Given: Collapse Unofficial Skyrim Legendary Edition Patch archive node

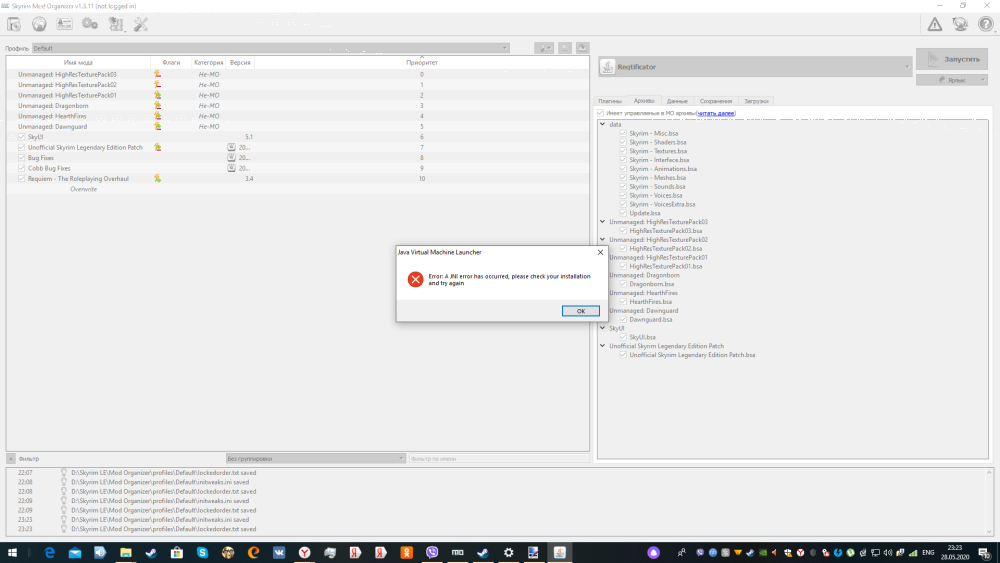Looking at the screenshot, I should tap(603, 346).
